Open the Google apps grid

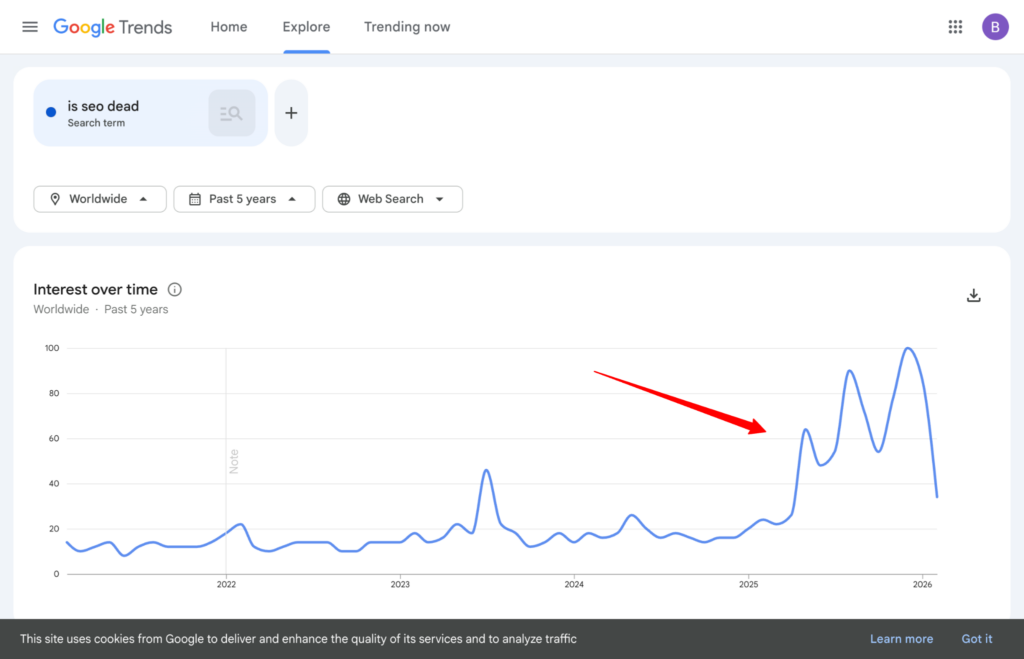click(955, 27)
